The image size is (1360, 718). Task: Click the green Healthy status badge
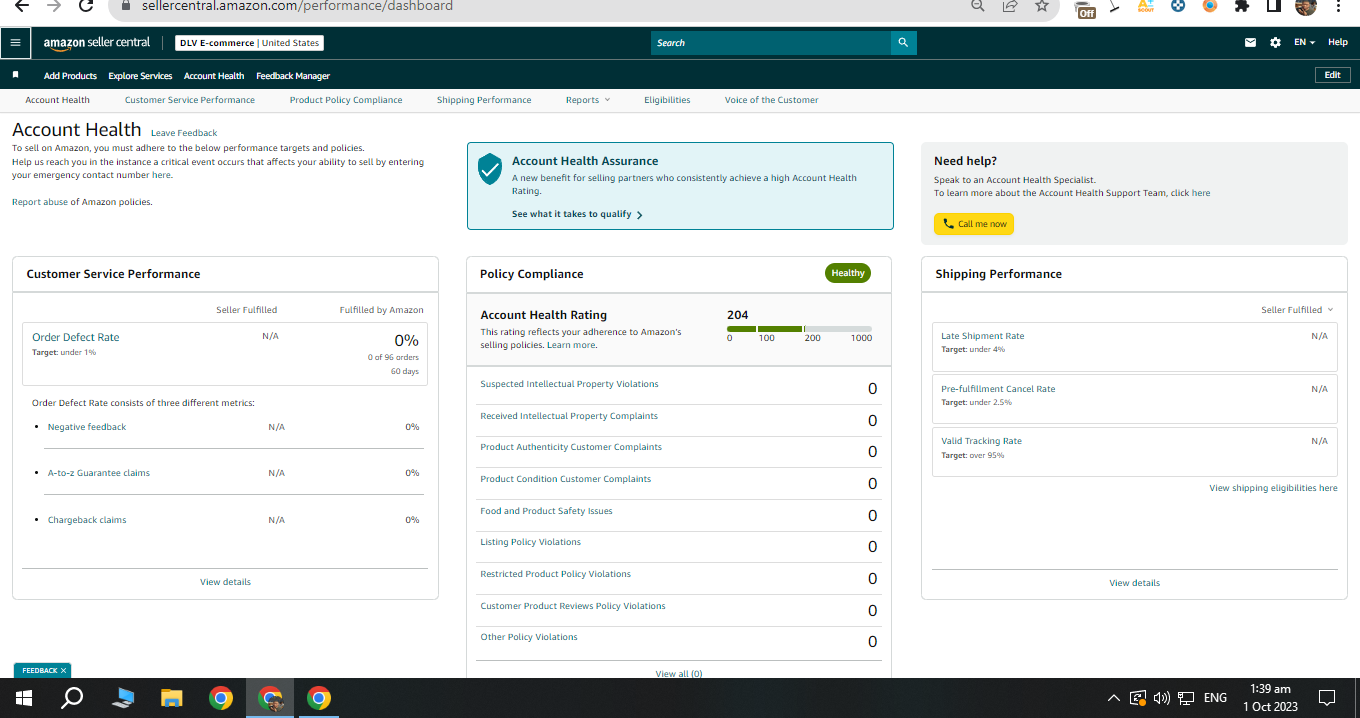(848, 273)
